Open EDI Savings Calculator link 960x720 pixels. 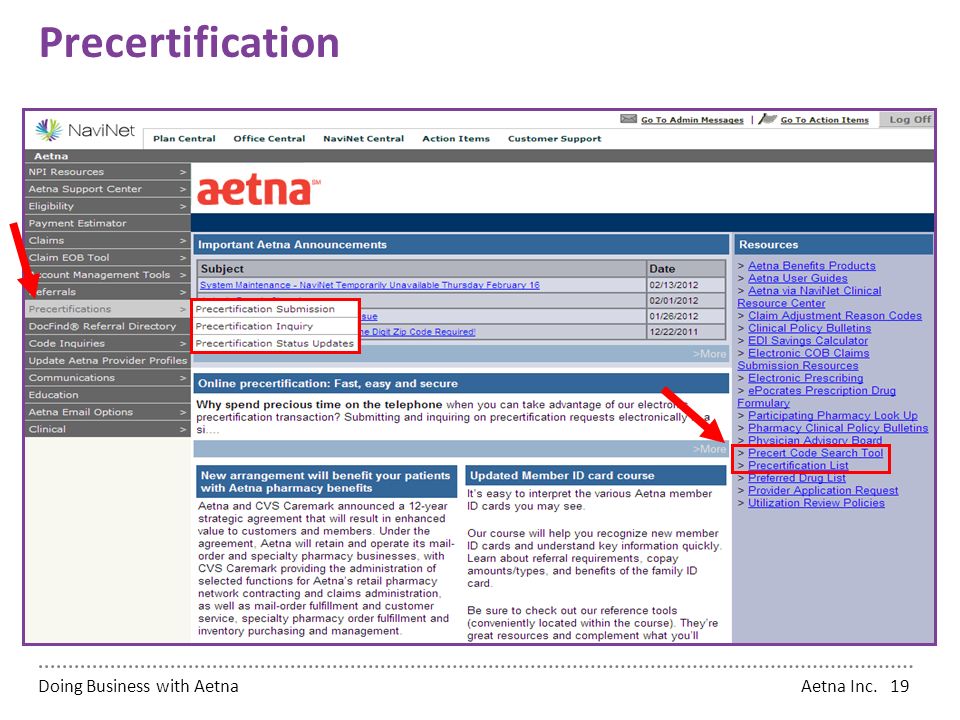(x=808, y=340)
